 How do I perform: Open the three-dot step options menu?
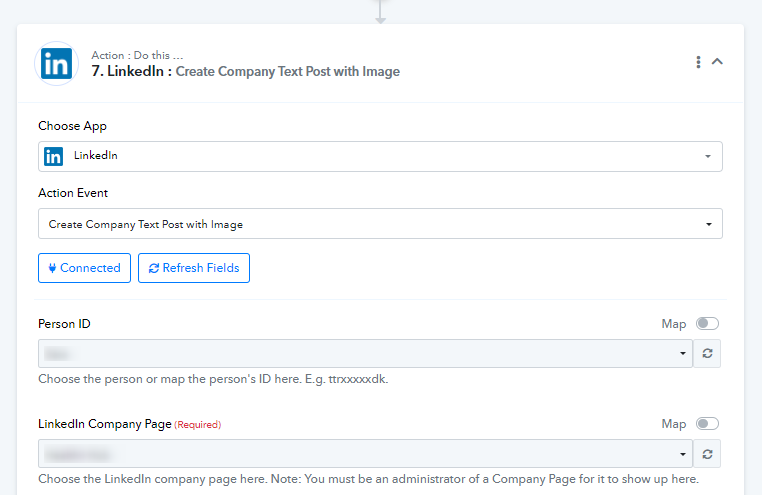(x=698, y=62)
